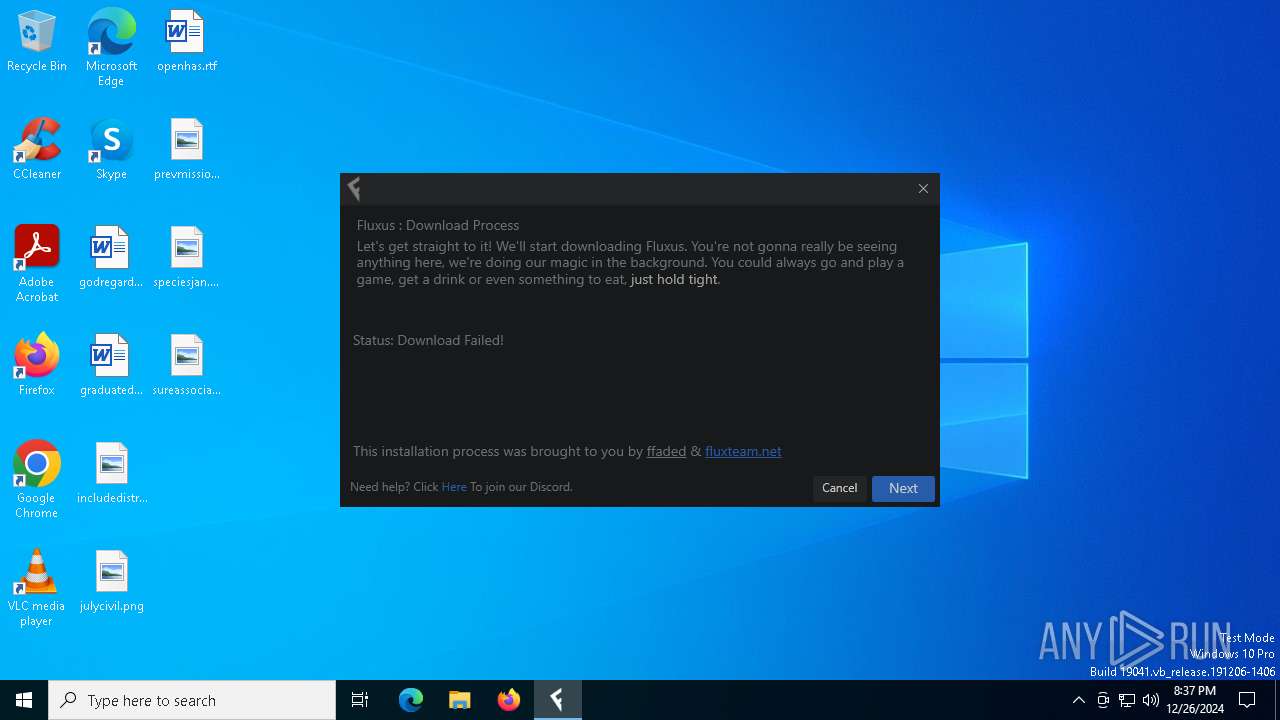Open the taskbar clock and date

(x=1195, y=700)
